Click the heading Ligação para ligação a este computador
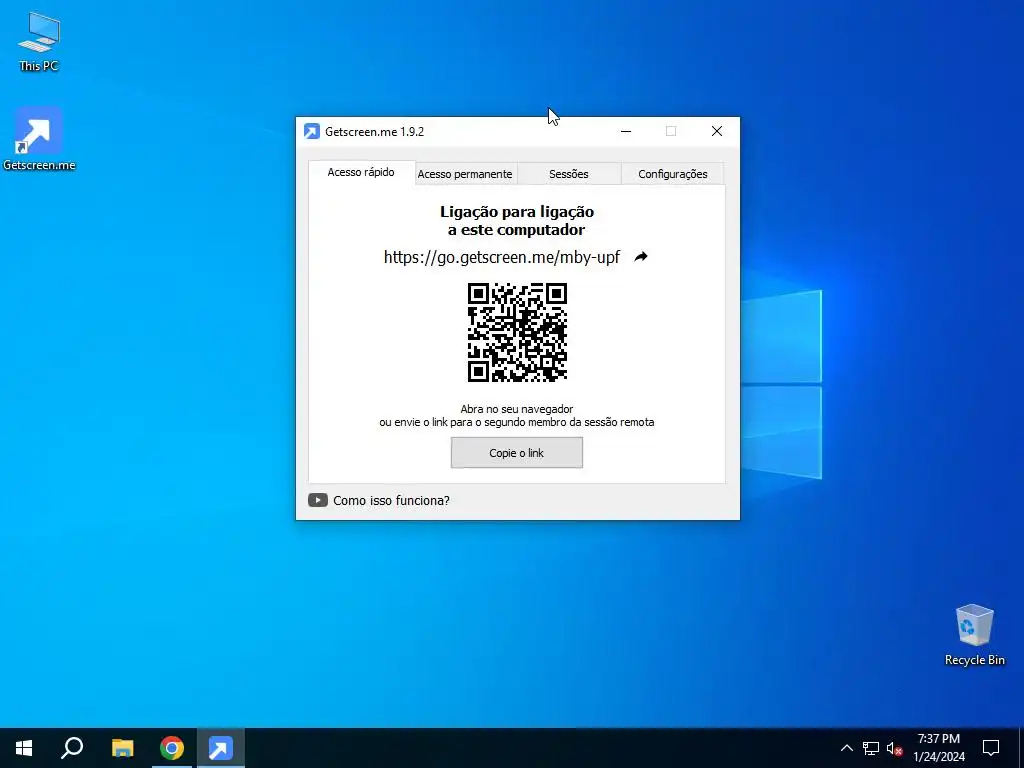The image size is (1024, 768). pyautogui.click(x=517, y=221)
